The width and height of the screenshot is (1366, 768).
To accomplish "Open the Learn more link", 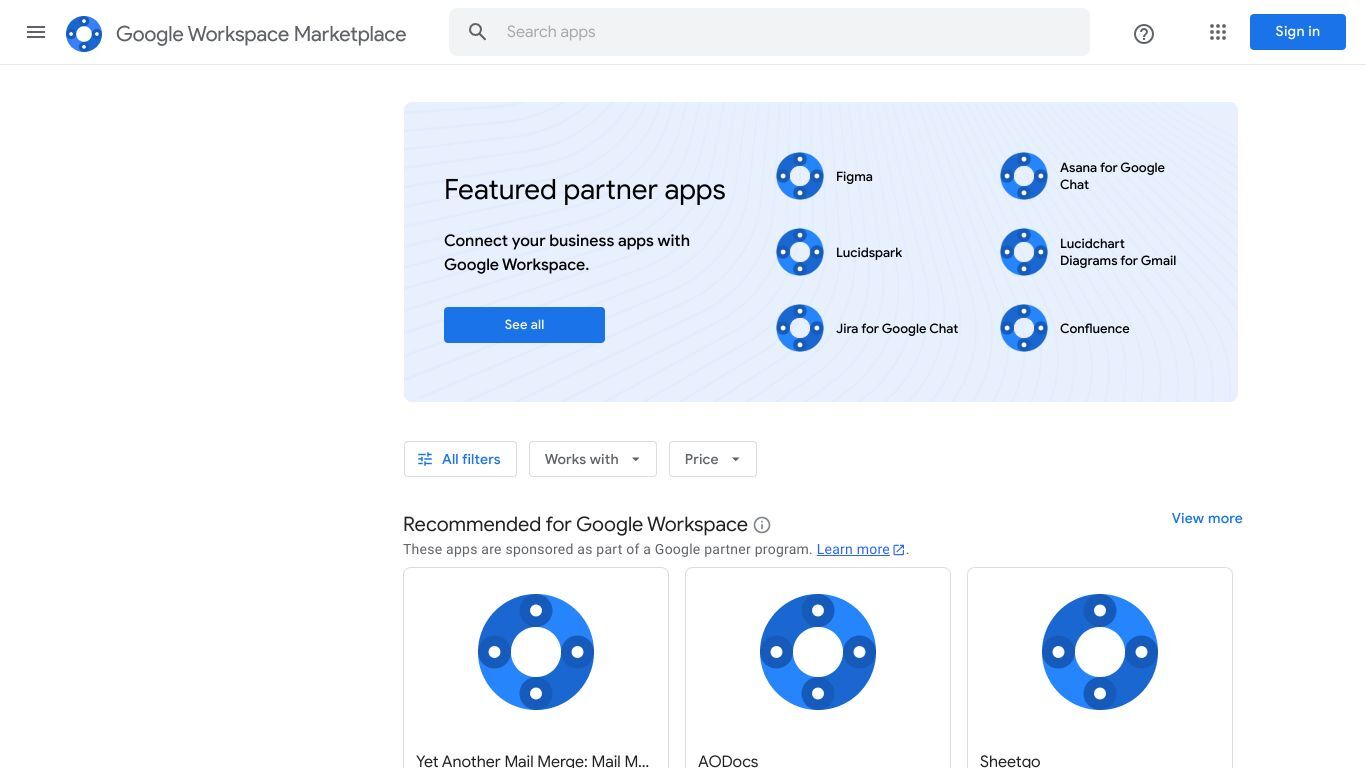I will pos(853,550).
